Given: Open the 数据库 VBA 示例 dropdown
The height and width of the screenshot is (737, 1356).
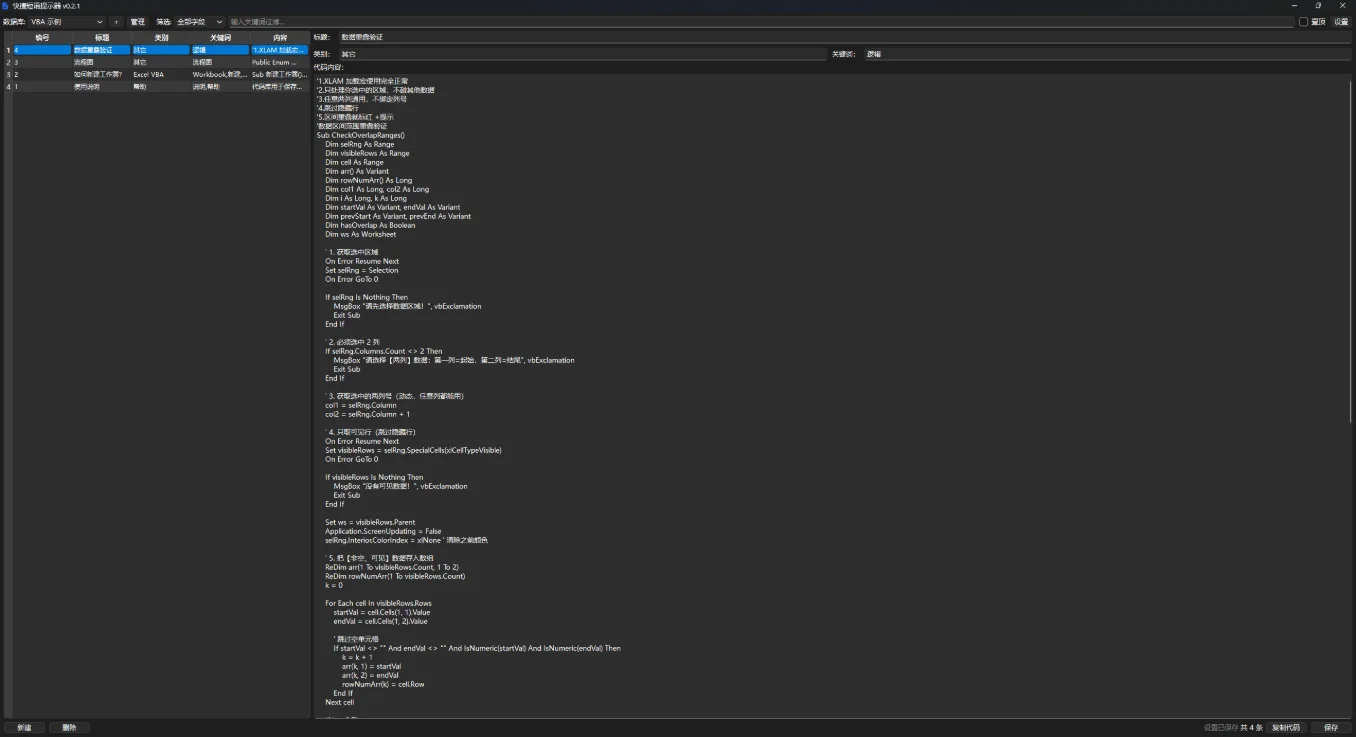Looking at the screenshot, I should (x=66, y=21).
